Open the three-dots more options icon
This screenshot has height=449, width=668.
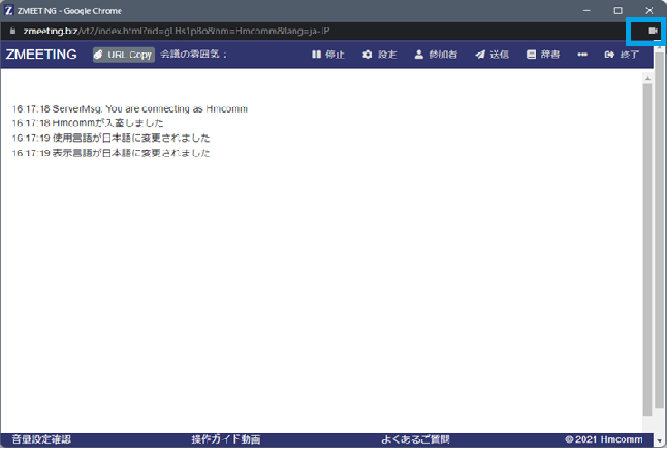(582, 55)
